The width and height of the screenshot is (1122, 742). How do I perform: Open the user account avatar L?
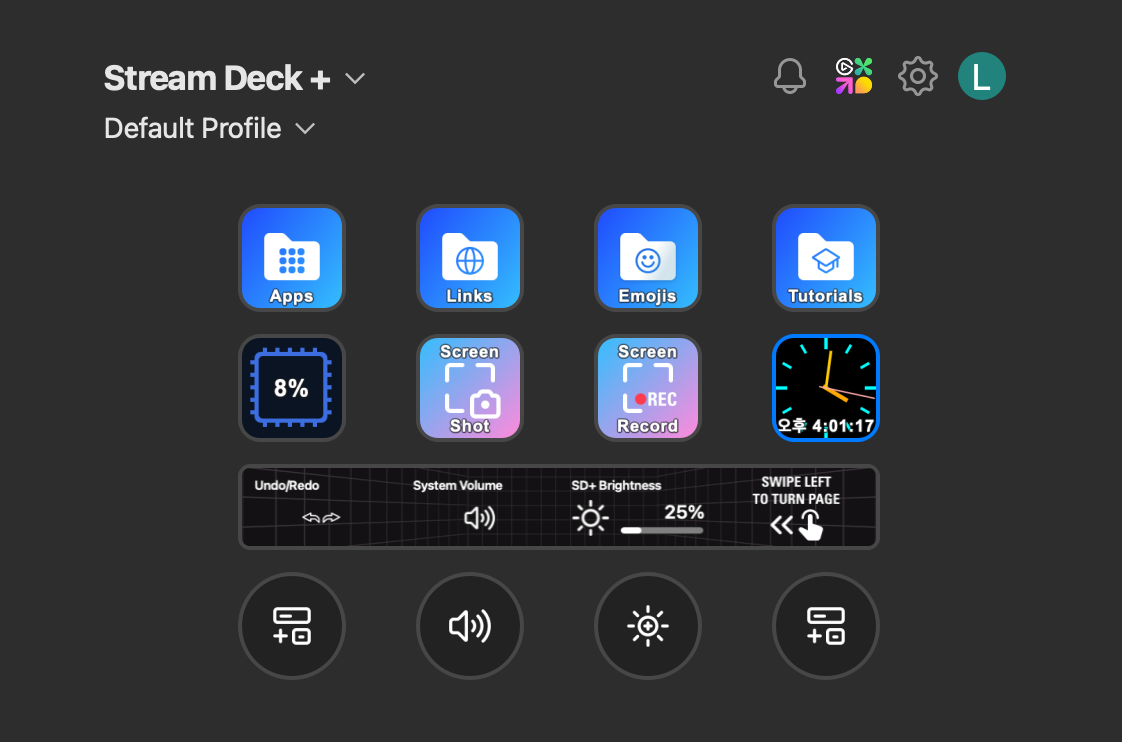982,76
